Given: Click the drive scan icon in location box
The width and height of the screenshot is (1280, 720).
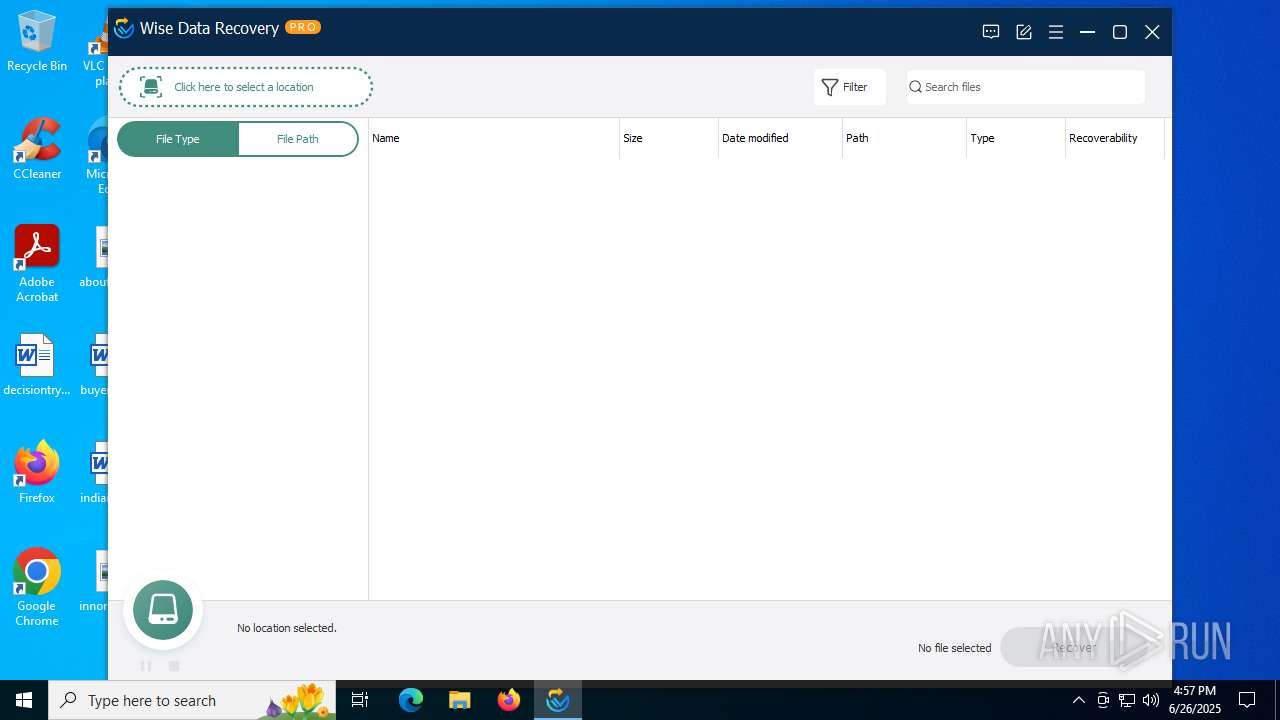Looking at the screenshot, I should tap(151, 87).
